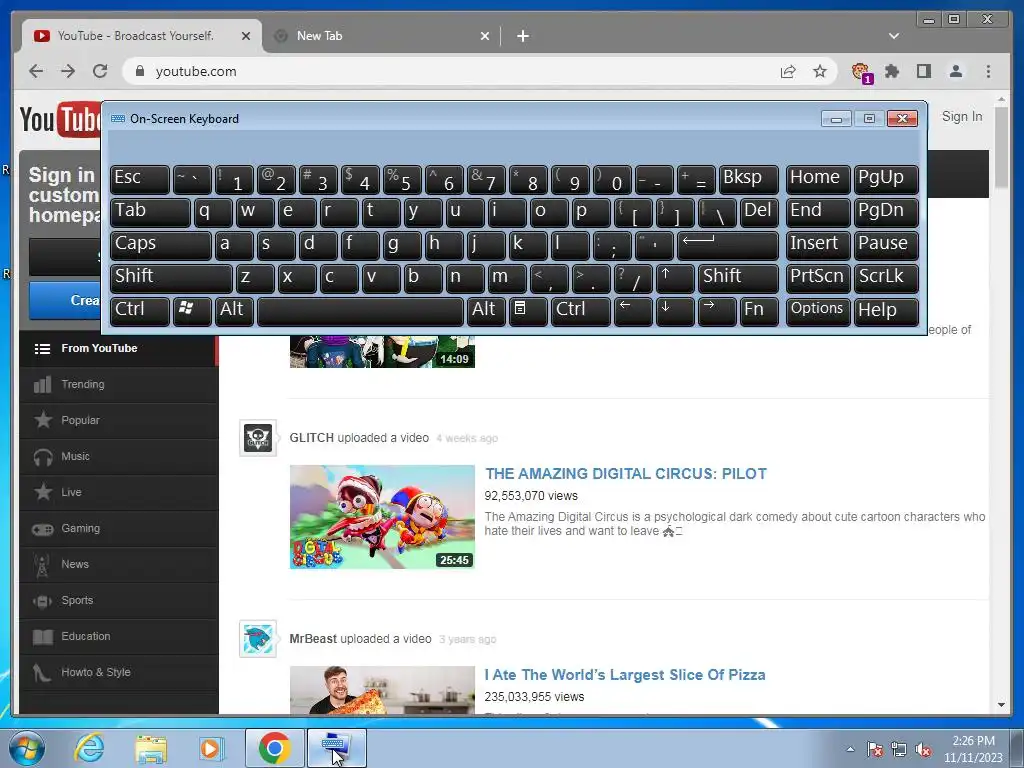Click the MrBeast channel name
This screenshot has width=1024, height=768.
click(313, 639)
